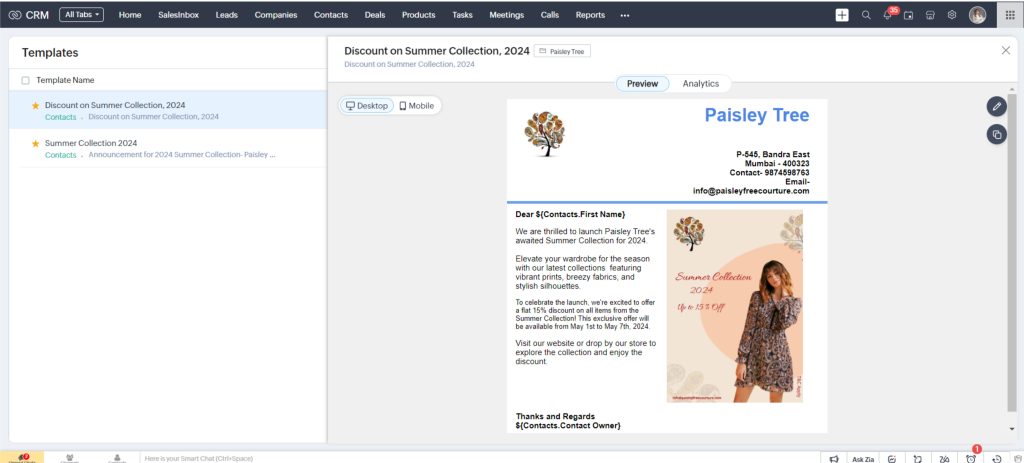Open the notifications bell icon
Screen dimensions: 1024x463
pyautogui.click(x=888, y=15)
